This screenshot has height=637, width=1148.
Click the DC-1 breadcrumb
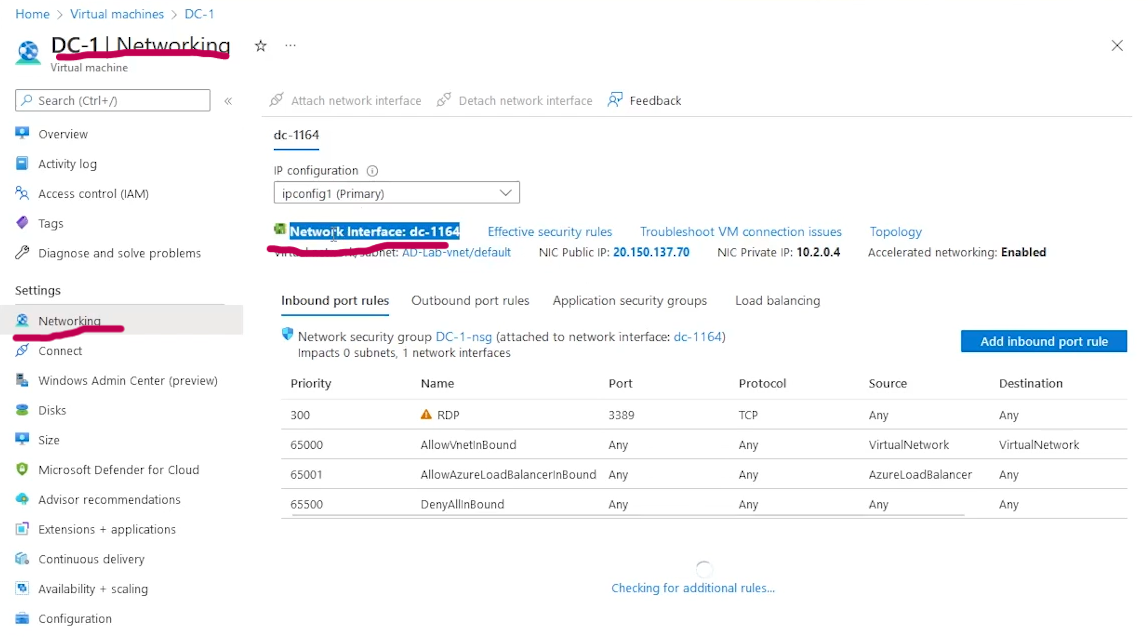point(199,14)
